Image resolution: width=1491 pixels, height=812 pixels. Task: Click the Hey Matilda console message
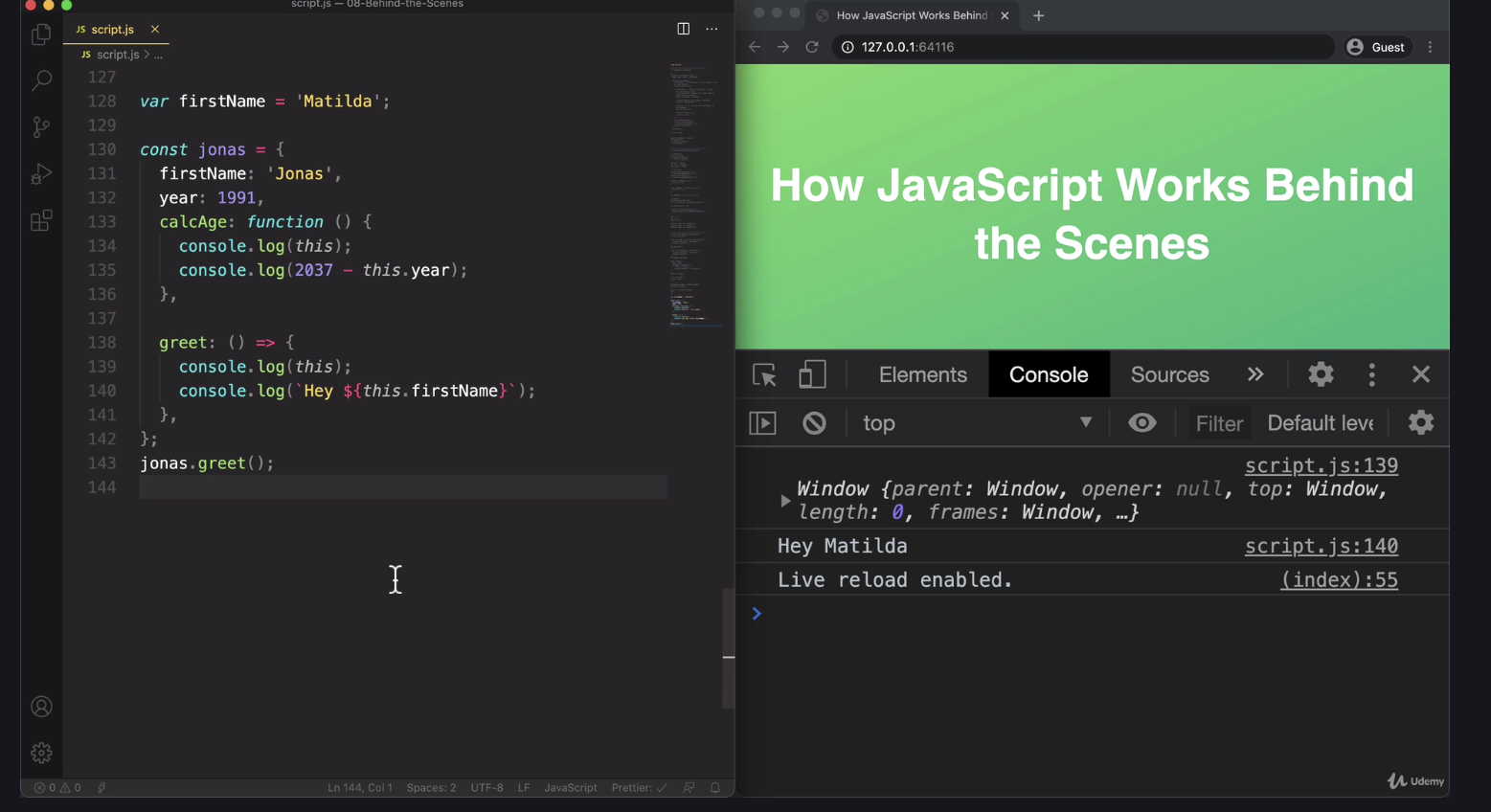[x=843, y=546]
